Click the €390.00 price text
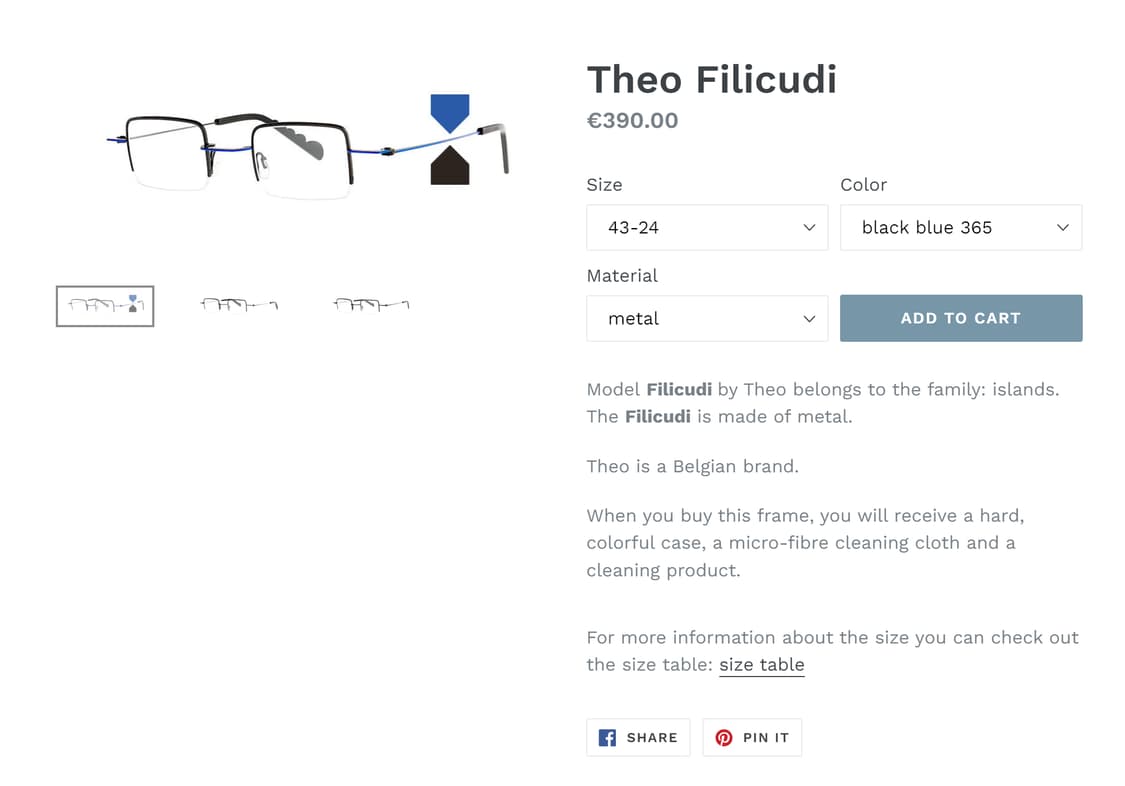The height and width of the screenshot is (786, 1125). [632, 121]
